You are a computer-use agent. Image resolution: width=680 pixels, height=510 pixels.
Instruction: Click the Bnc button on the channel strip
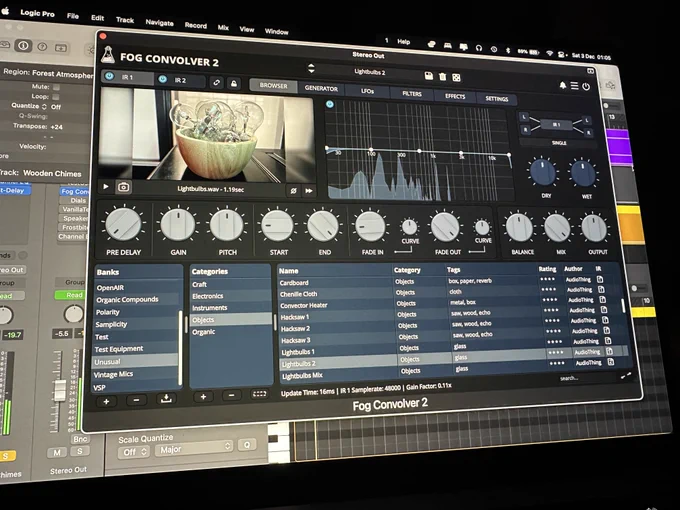tap(80, 439)
